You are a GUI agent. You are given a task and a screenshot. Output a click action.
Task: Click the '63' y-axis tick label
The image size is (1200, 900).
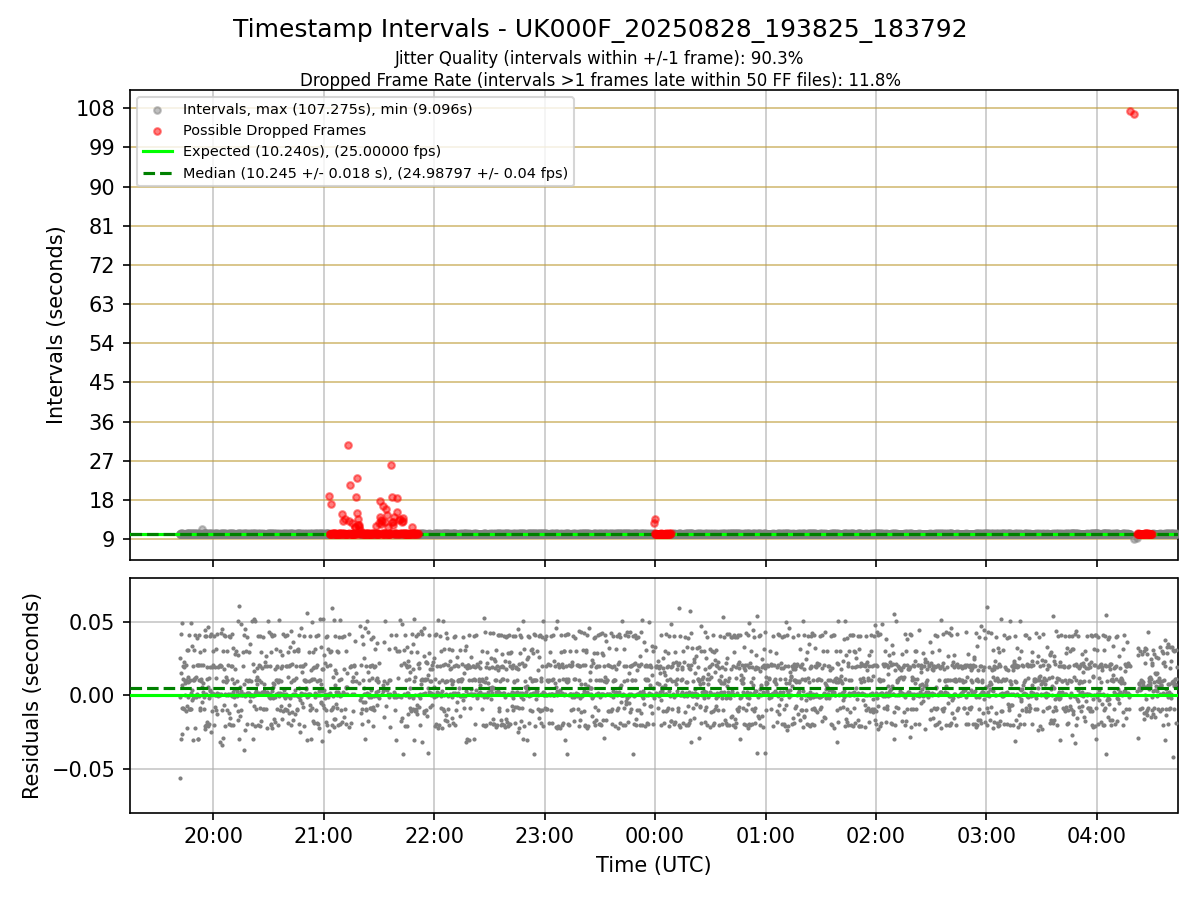pos(102,304)
